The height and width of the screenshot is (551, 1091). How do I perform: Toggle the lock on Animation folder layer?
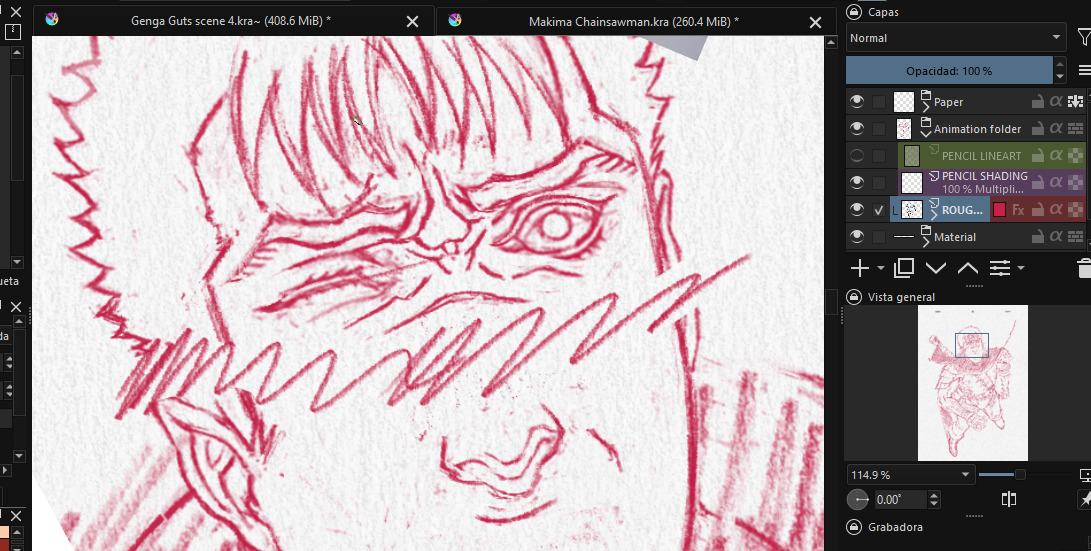click(x=1037, y=129)
